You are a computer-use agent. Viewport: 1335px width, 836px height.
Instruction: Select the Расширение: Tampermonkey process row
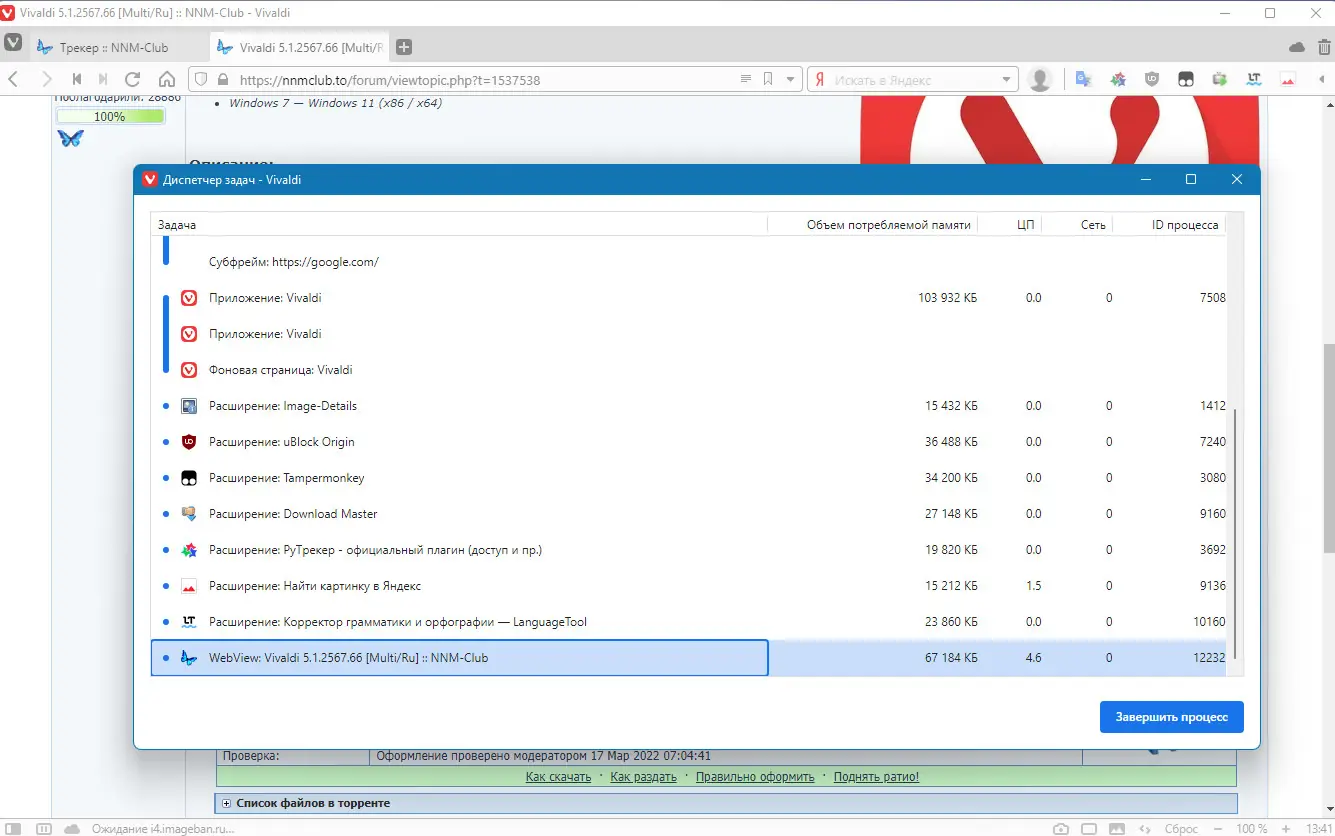[x=689, y=478]
